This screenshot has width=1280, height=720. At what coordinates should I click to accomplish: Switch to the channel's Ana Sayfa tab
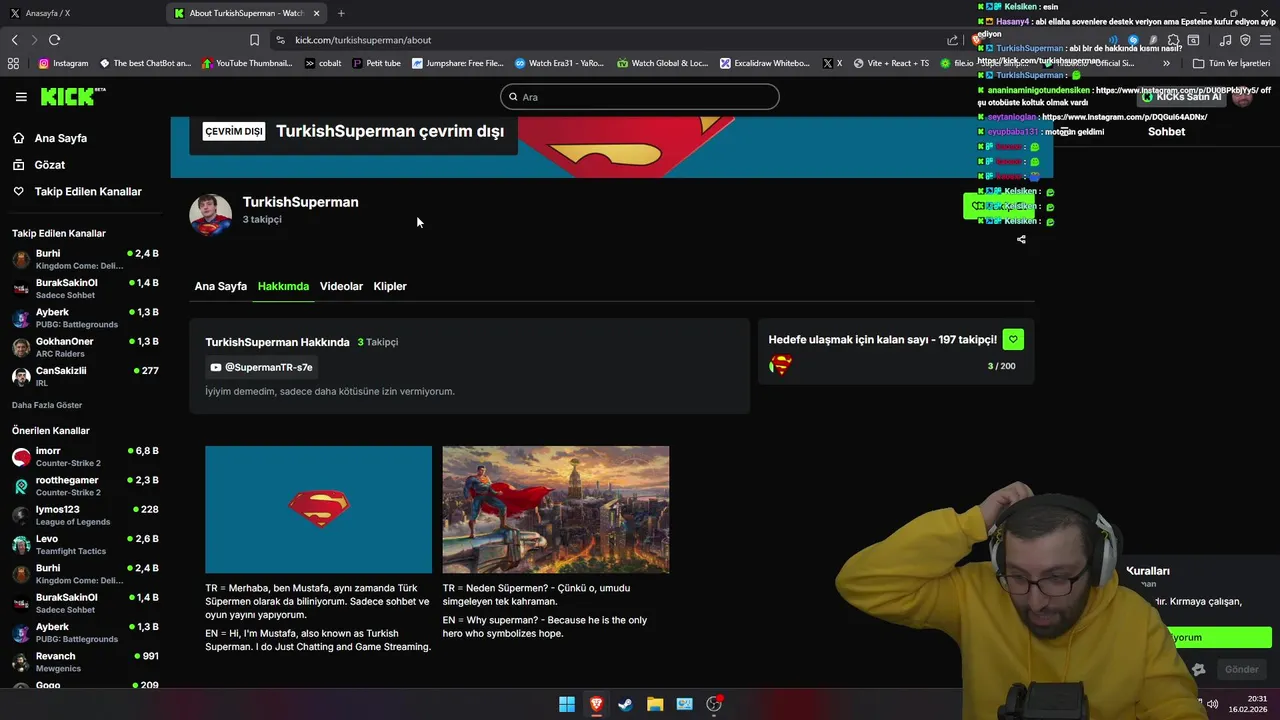click(220, 286)
